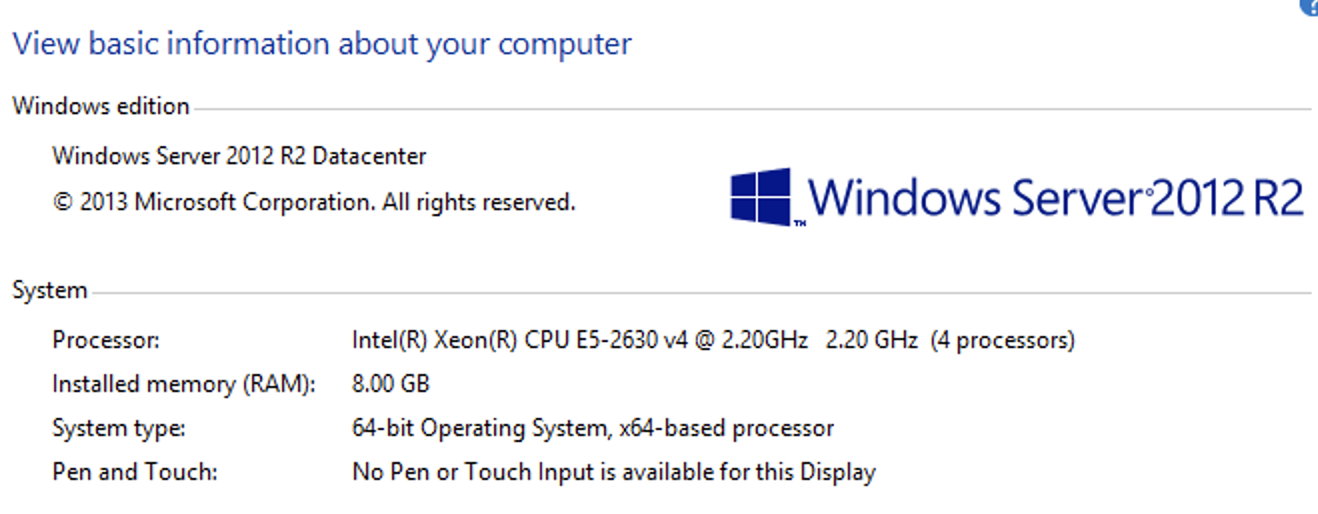
Task: Click the 'Processor:' label
Action: tap(105, 340)
